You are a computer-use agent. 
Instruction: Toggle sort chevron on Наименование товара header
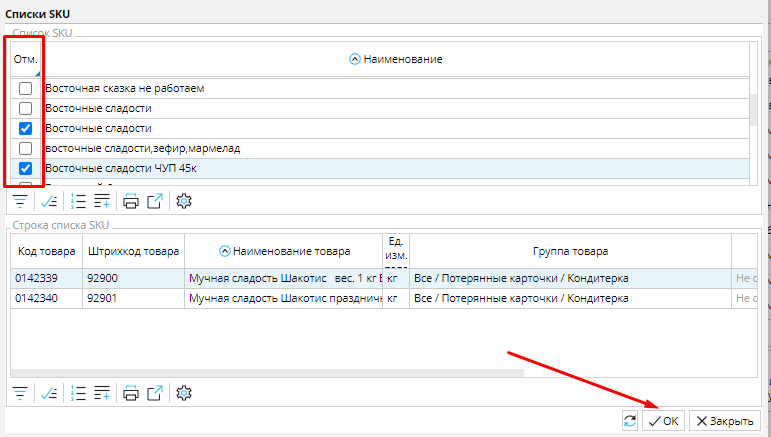click(x=224, y=251)
